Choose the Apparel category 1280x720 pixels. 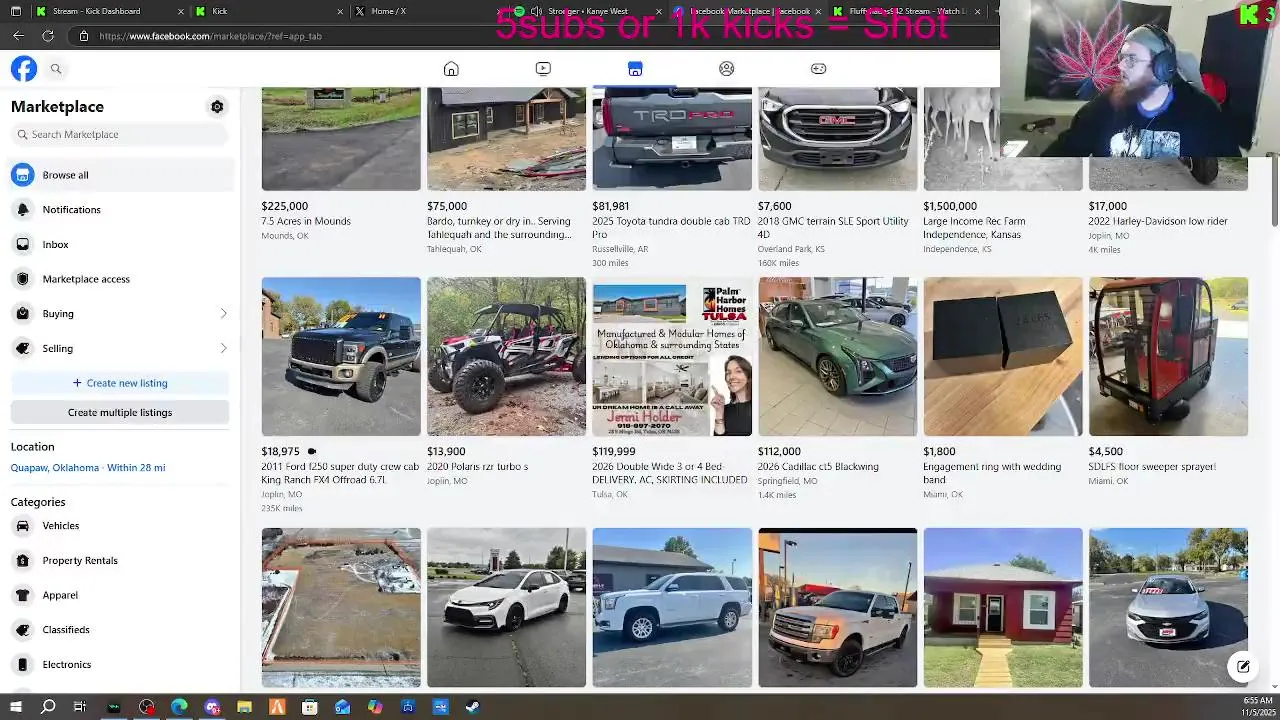[120, 595]
